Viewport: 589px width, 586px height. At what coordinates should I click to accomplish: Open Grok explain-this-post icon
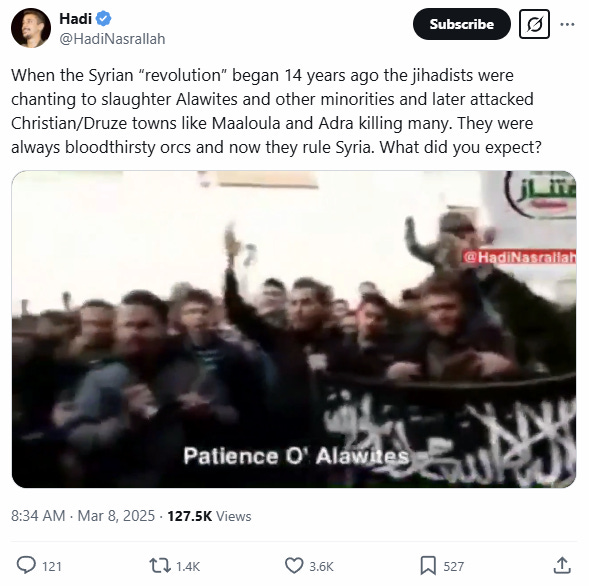coord(534,24)
